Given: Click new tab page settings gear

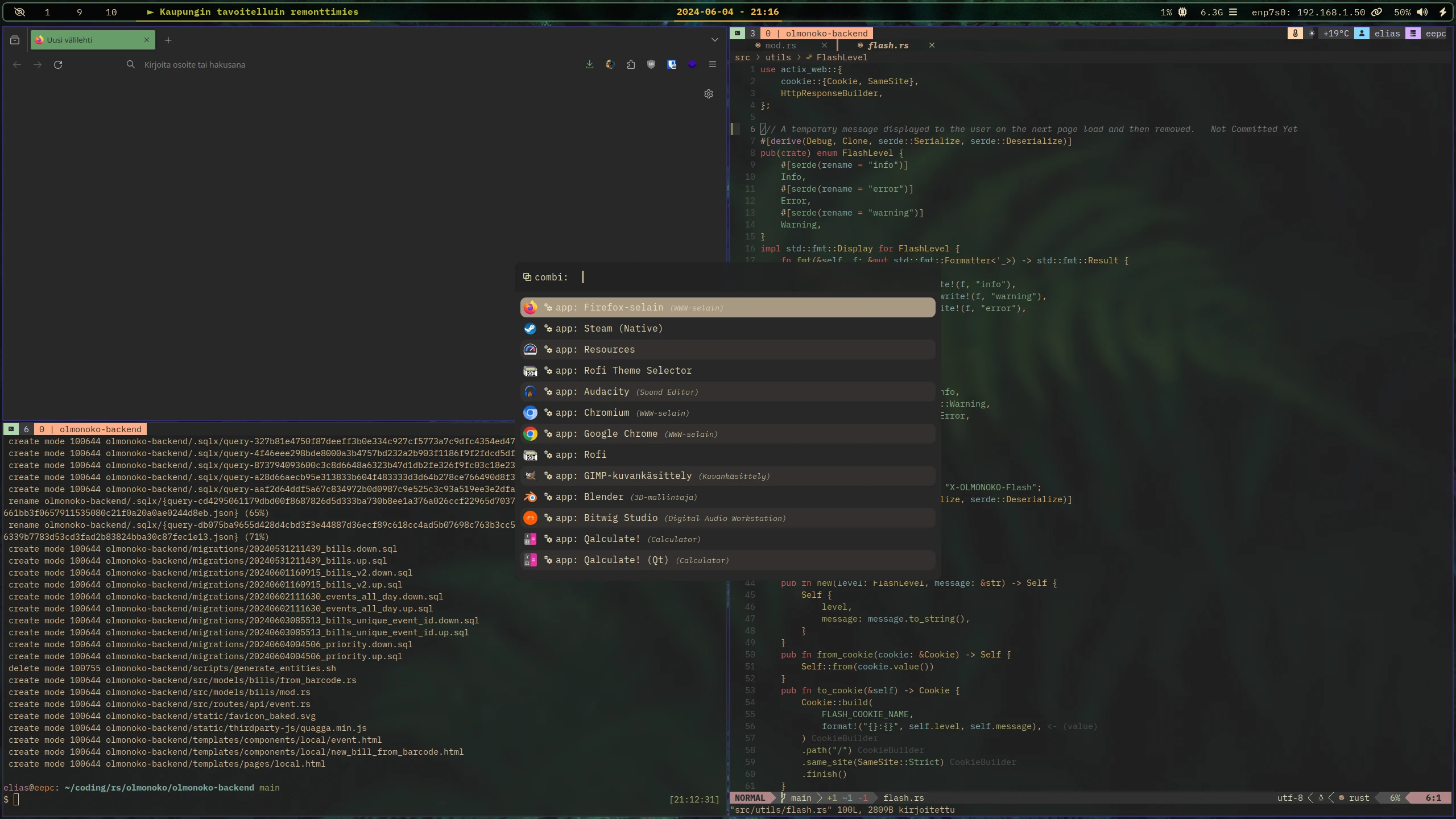Looking at the screenshot, I should click(x=708, y=94).
